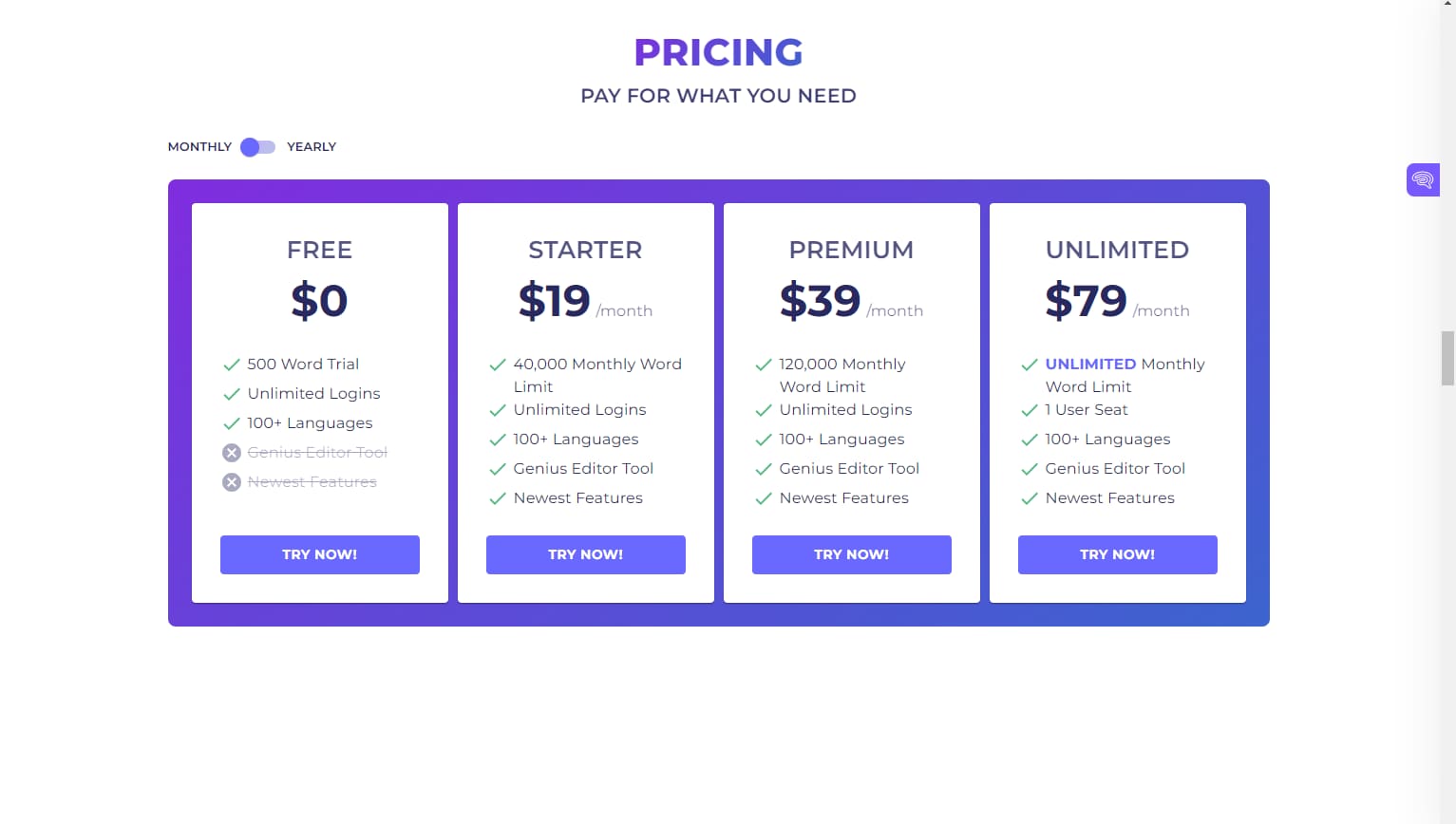Screen dimensions: 1456x824
Task: Select the MONTHLY billing label
Action: tap(199, 147)
